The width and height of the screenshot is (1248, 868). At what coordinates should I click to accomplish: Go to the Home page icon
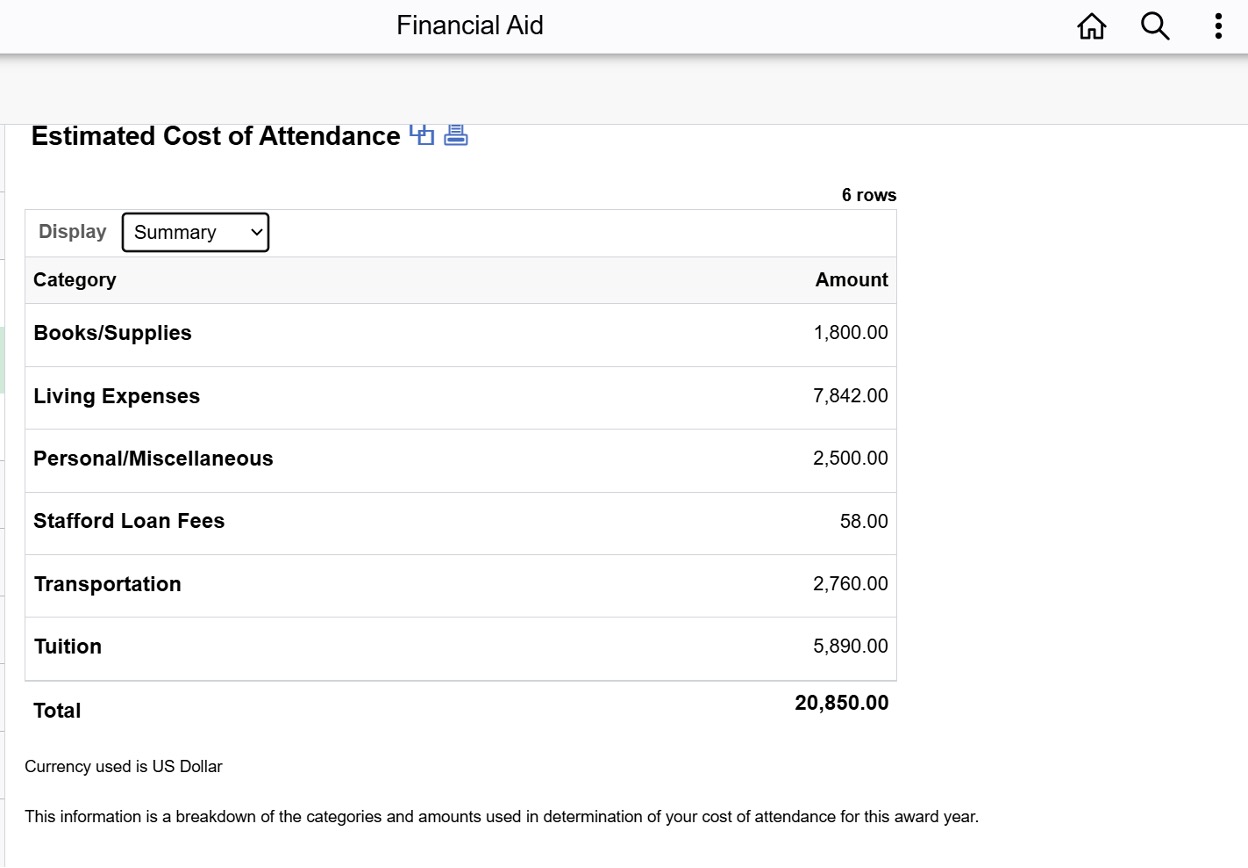point(1092,26)
